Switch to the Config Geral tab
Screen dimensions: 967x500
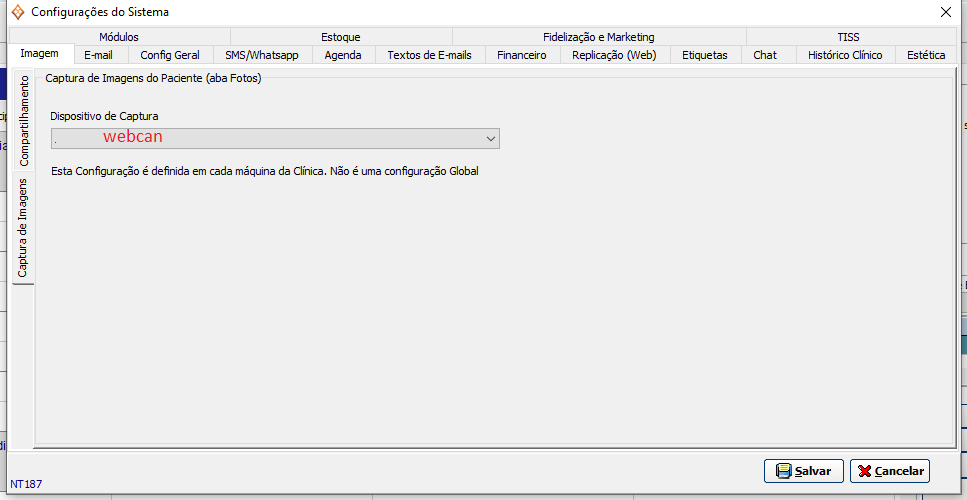coord(170,55)
